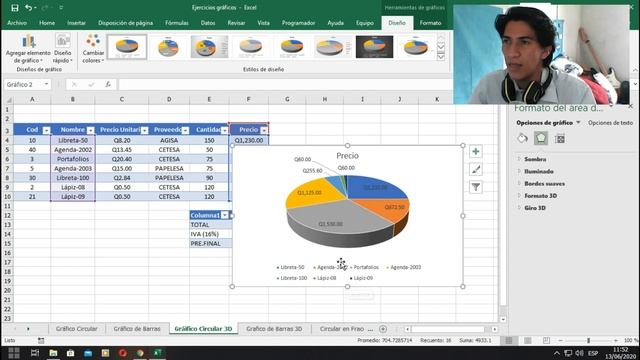Switch to Normal view in status bar
Screen dimensions: 640x360
point(509,340)
